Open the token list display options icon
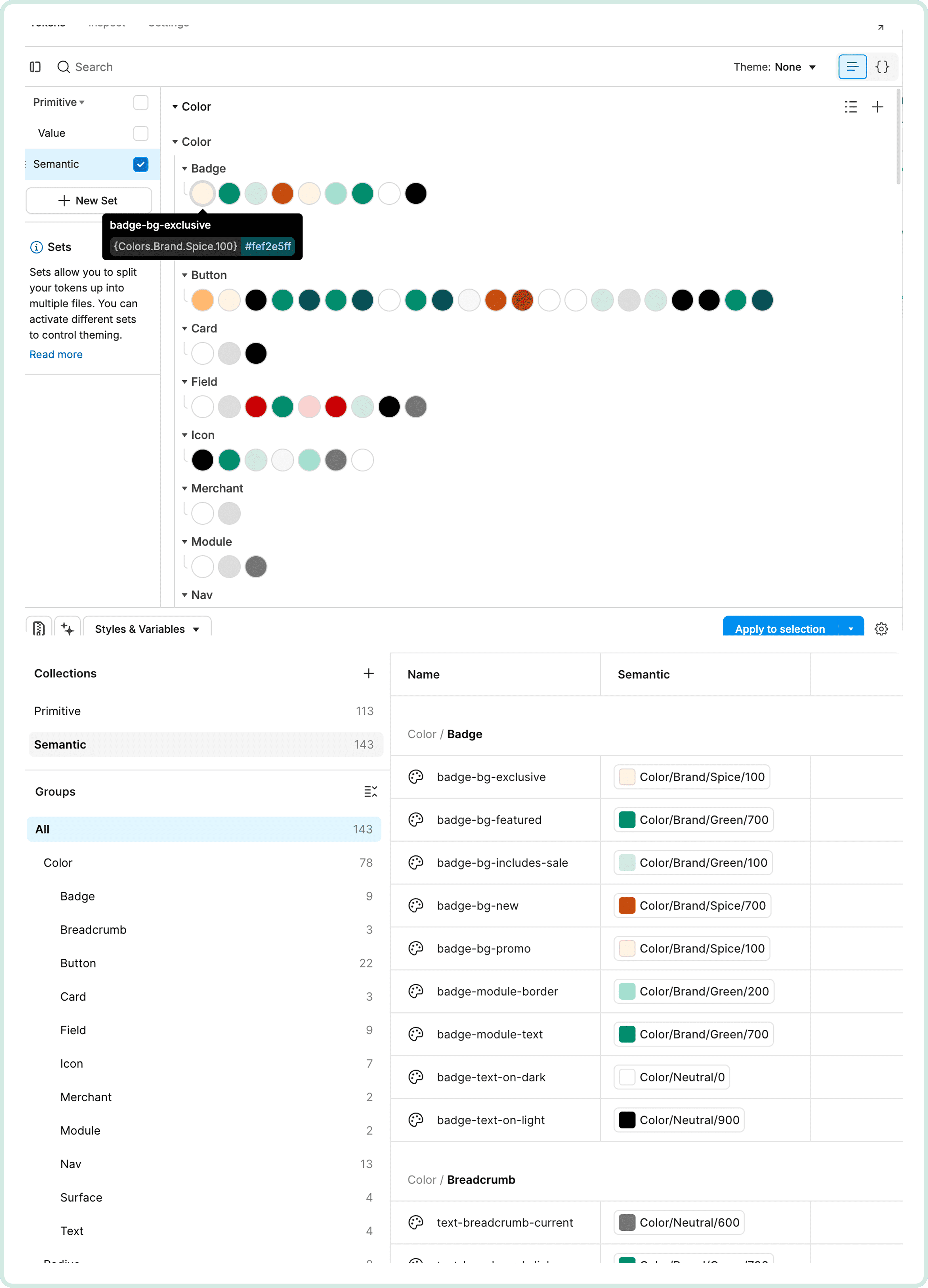The width and height of the screenshot is (928, 1288). (850, 107)
